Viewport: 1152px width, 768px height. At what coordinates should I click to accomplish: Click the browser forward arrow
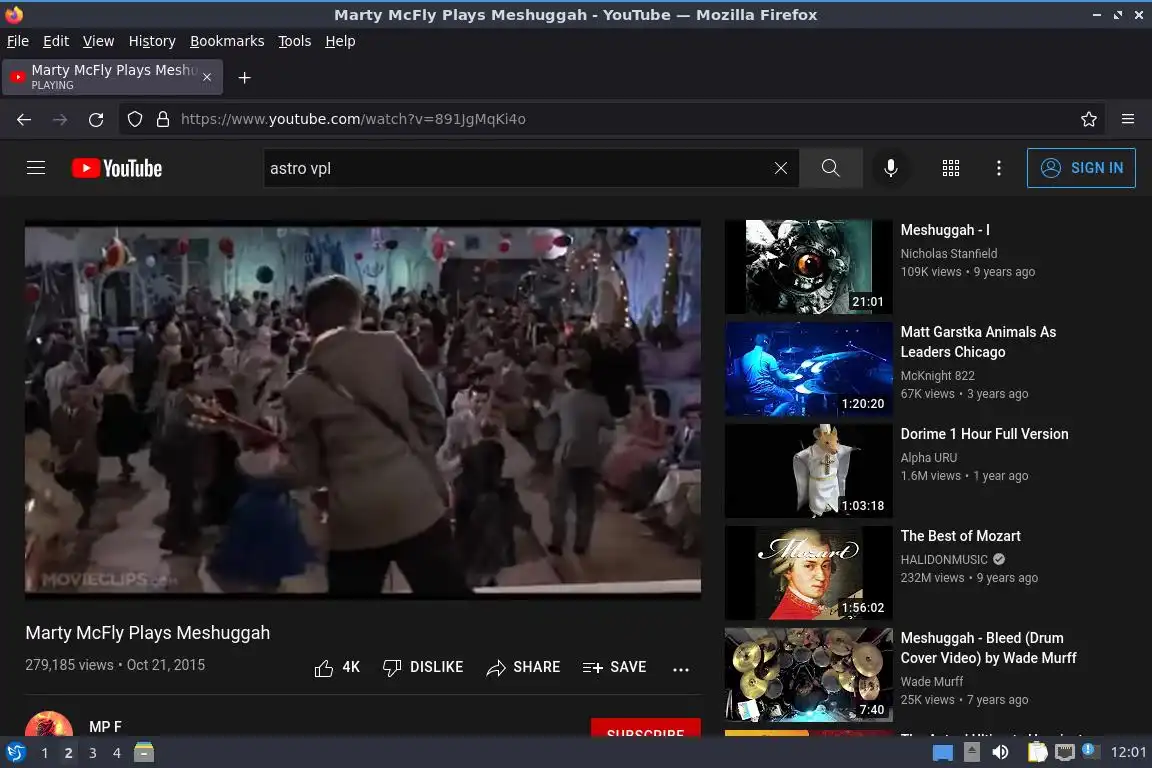pyautogui.click(x=60, y=119)
